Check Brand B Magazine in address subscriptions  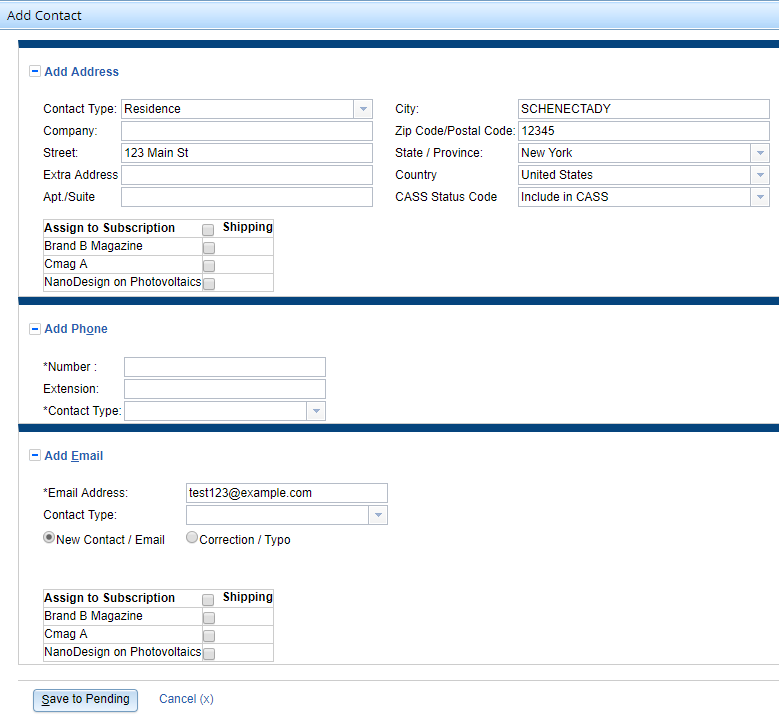[x=209, y=248]
